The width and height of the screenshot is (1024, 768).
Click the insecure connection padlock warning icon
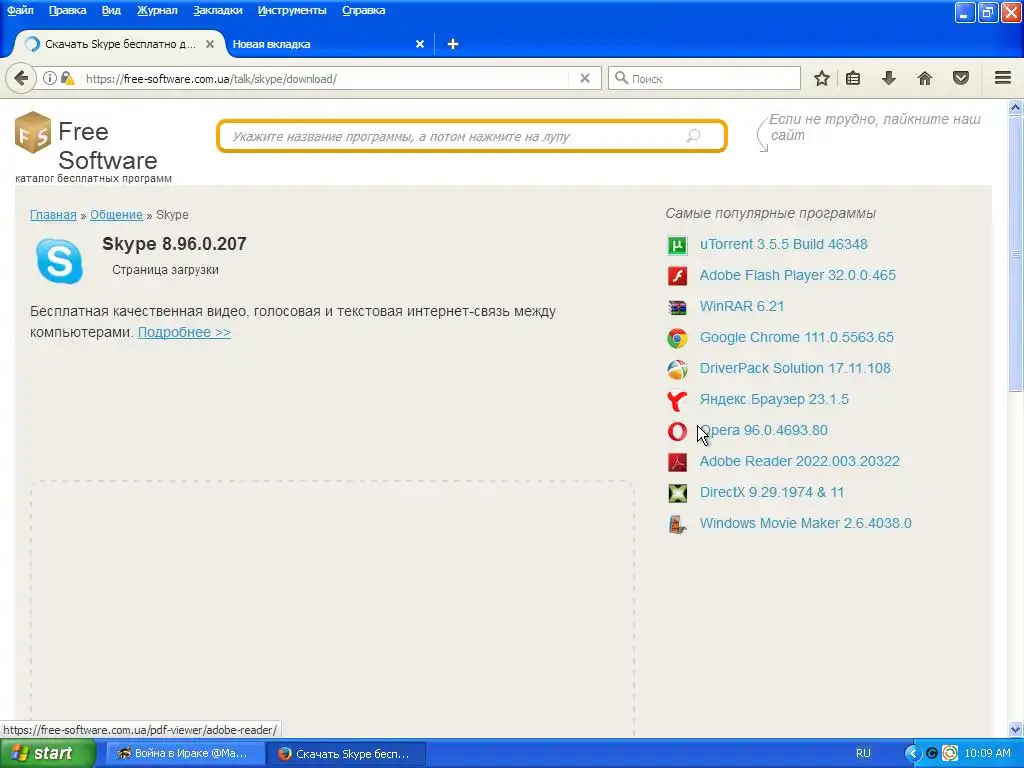click(x=67, y=78)
